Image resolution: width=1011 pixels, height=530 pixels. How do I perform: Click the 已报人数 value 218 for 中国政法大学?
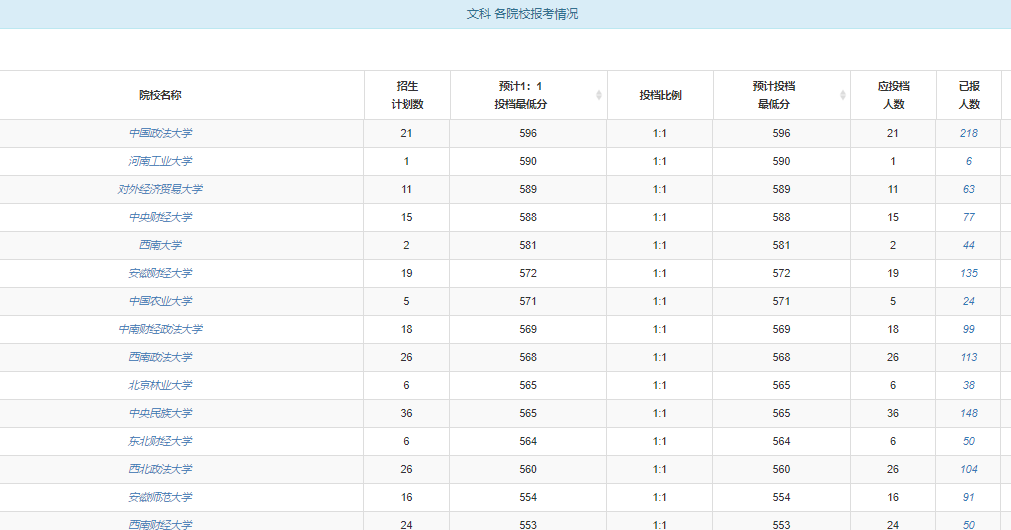click(968, 133)
